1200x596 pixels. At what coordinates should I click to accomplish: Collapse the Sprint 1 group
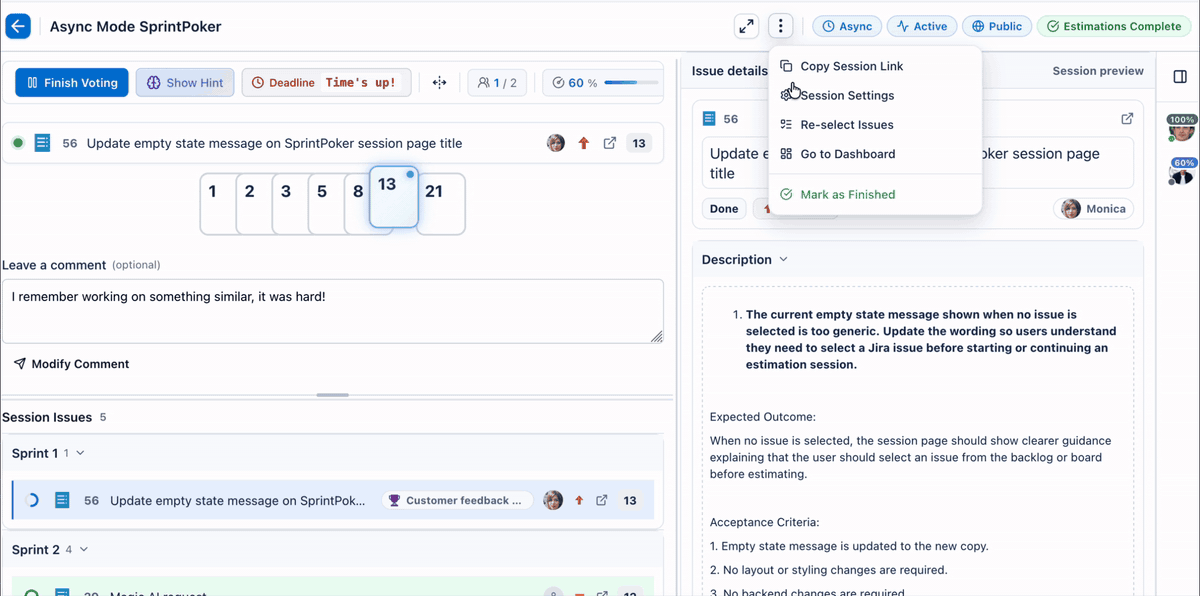pos(81,453)
